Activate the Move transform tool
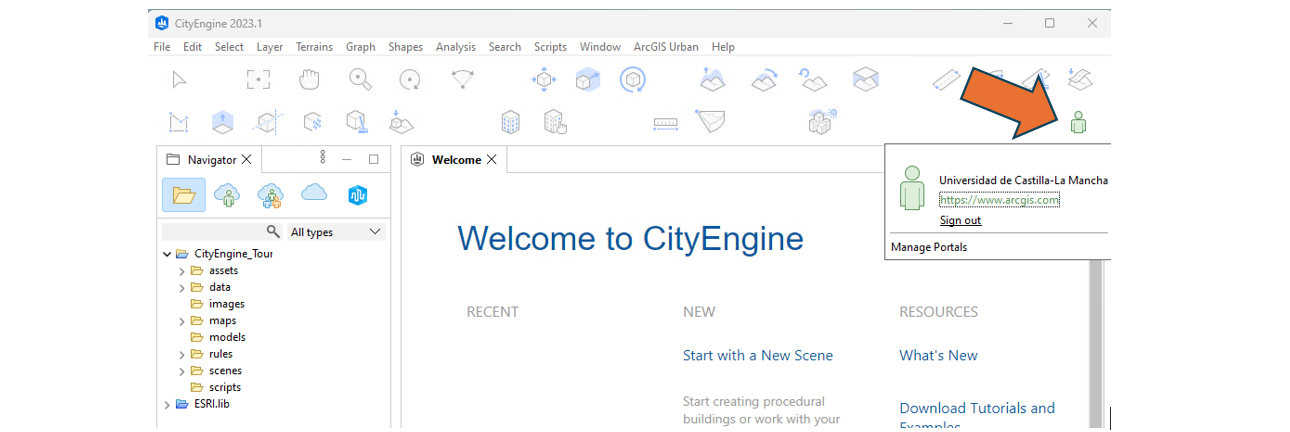1290x432 pixels. point(543,79)
